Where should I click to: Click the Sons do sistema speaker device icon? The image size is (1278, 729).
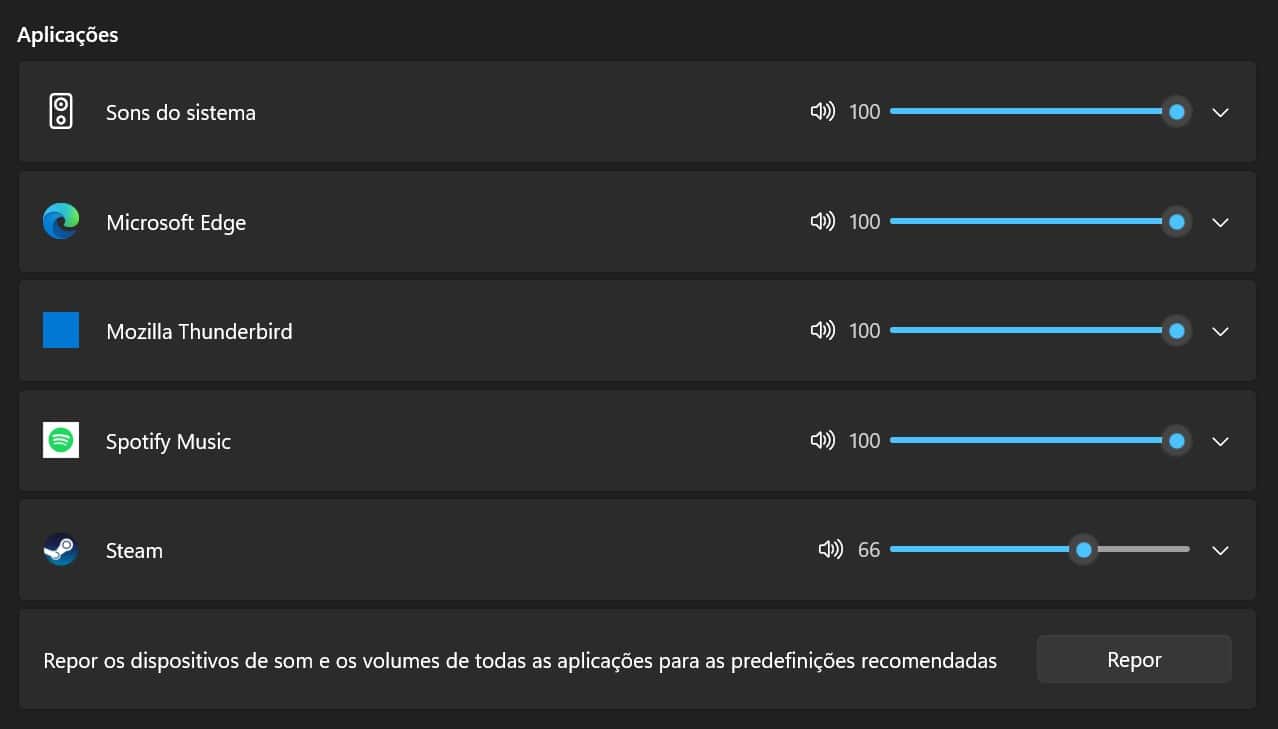[61, 111]
